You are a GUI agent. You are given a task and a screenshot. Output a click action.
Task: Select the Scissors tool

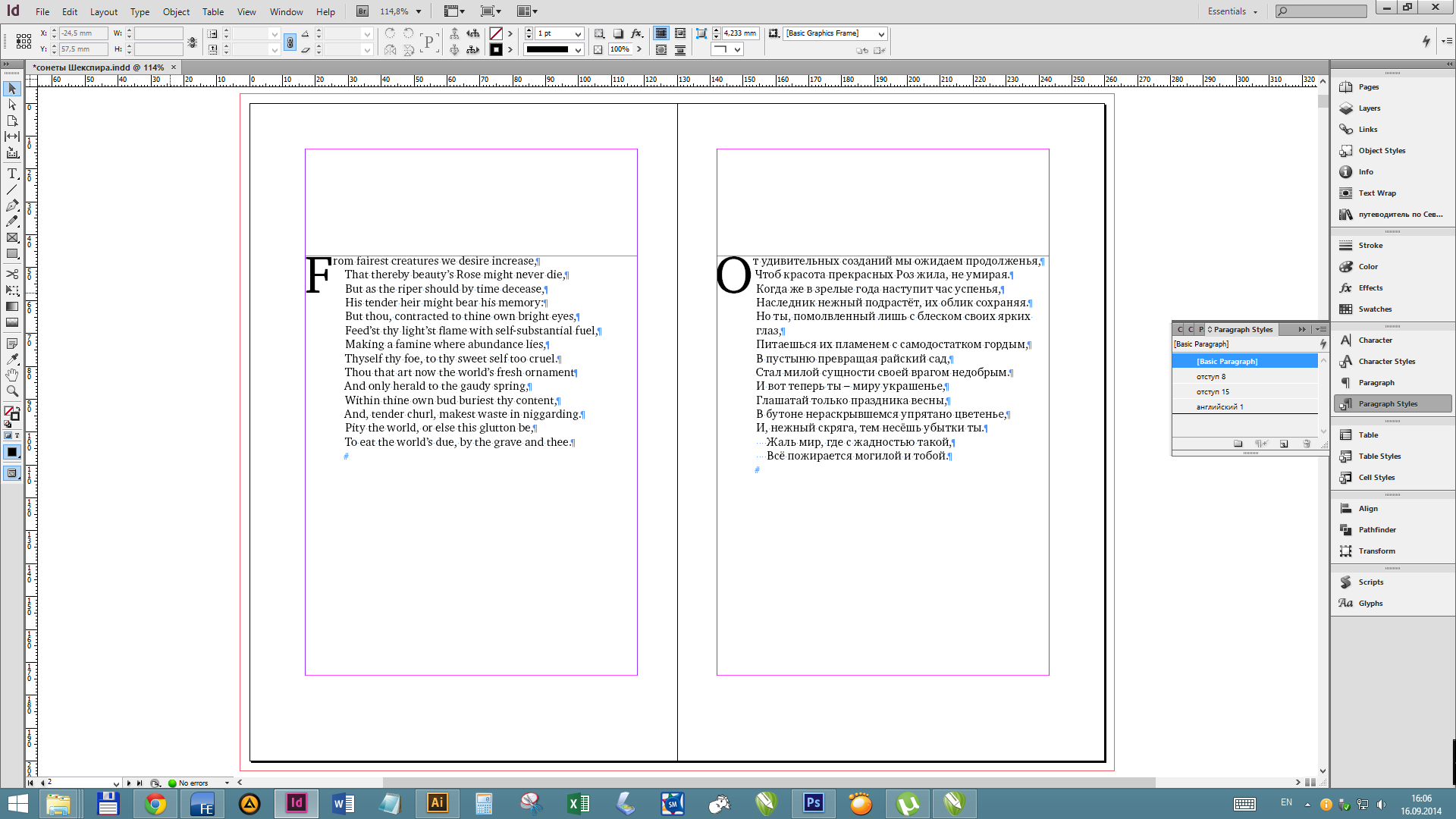tap(12, 274)
